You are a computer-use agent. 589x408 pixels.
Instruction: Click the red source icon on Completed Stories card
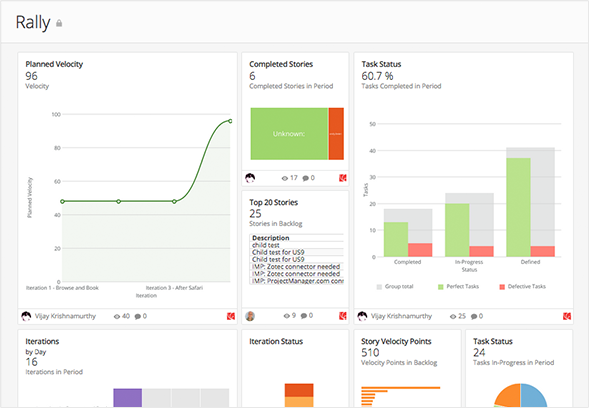click(343, 178)
